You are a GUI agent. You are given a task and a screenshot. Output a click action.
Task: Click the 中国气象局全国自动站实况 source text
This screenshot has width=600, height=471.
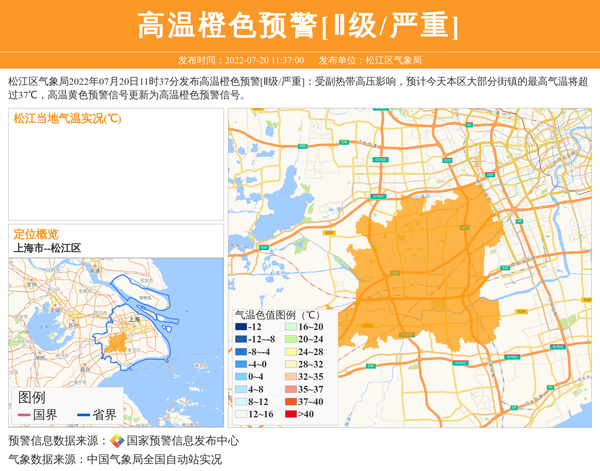tap(154, 459)
